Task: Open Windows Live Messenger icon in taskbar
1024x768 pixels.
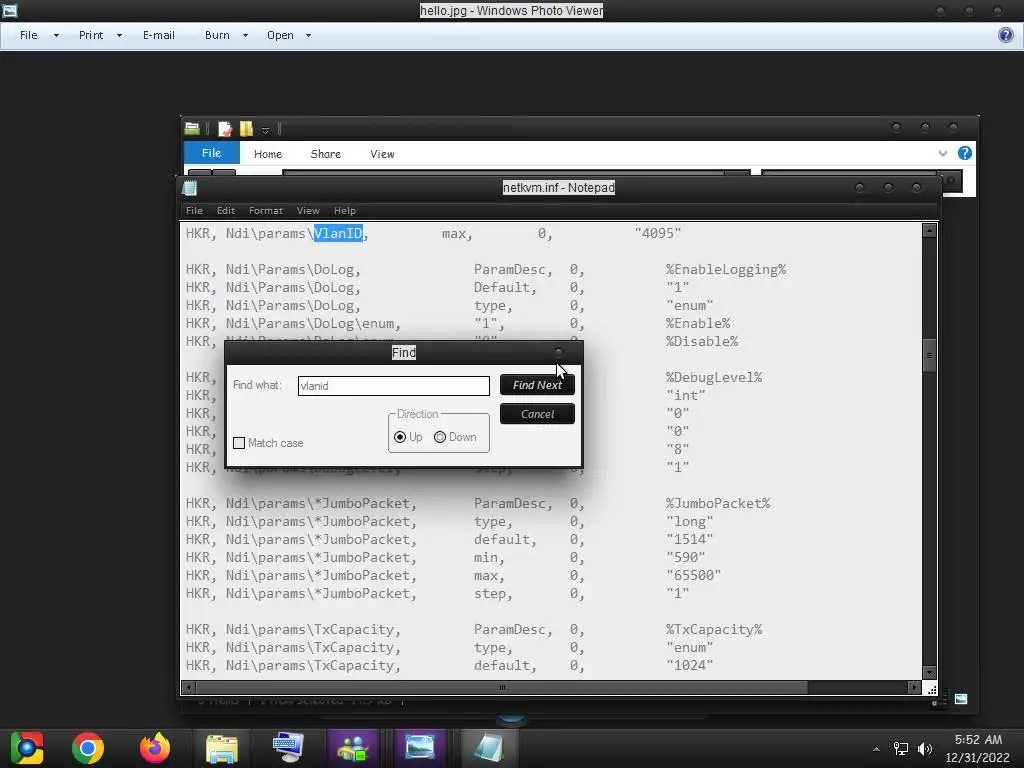Action: click(x=353, y=748)
